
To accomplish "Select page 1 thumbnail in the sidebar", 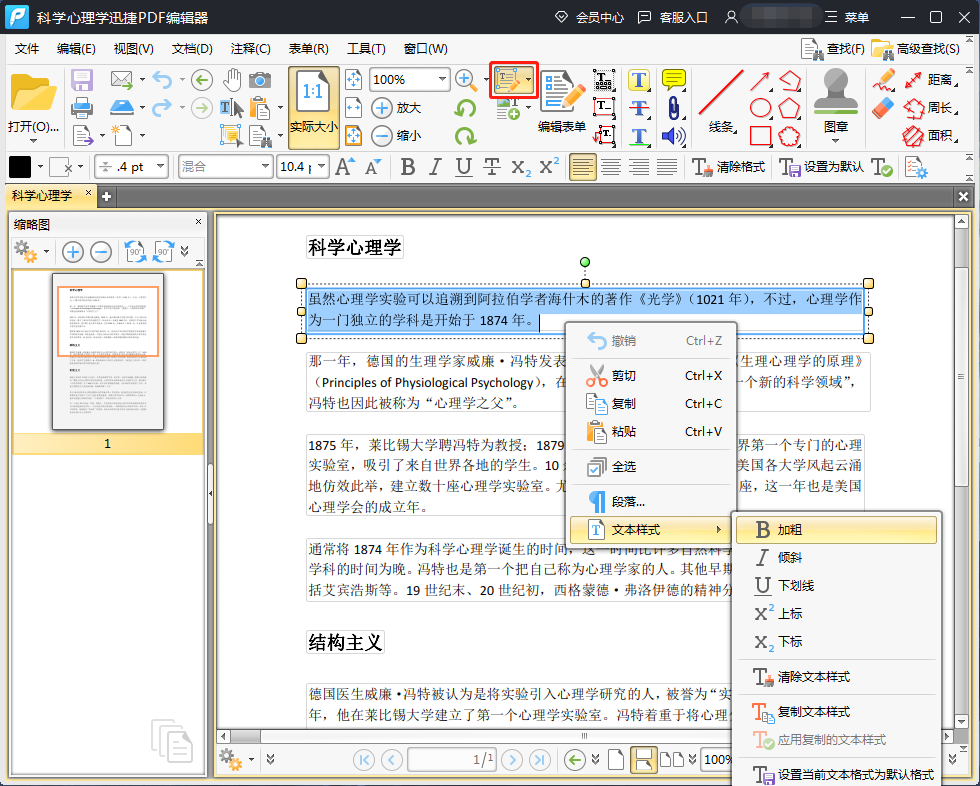I will click(108, 351).
